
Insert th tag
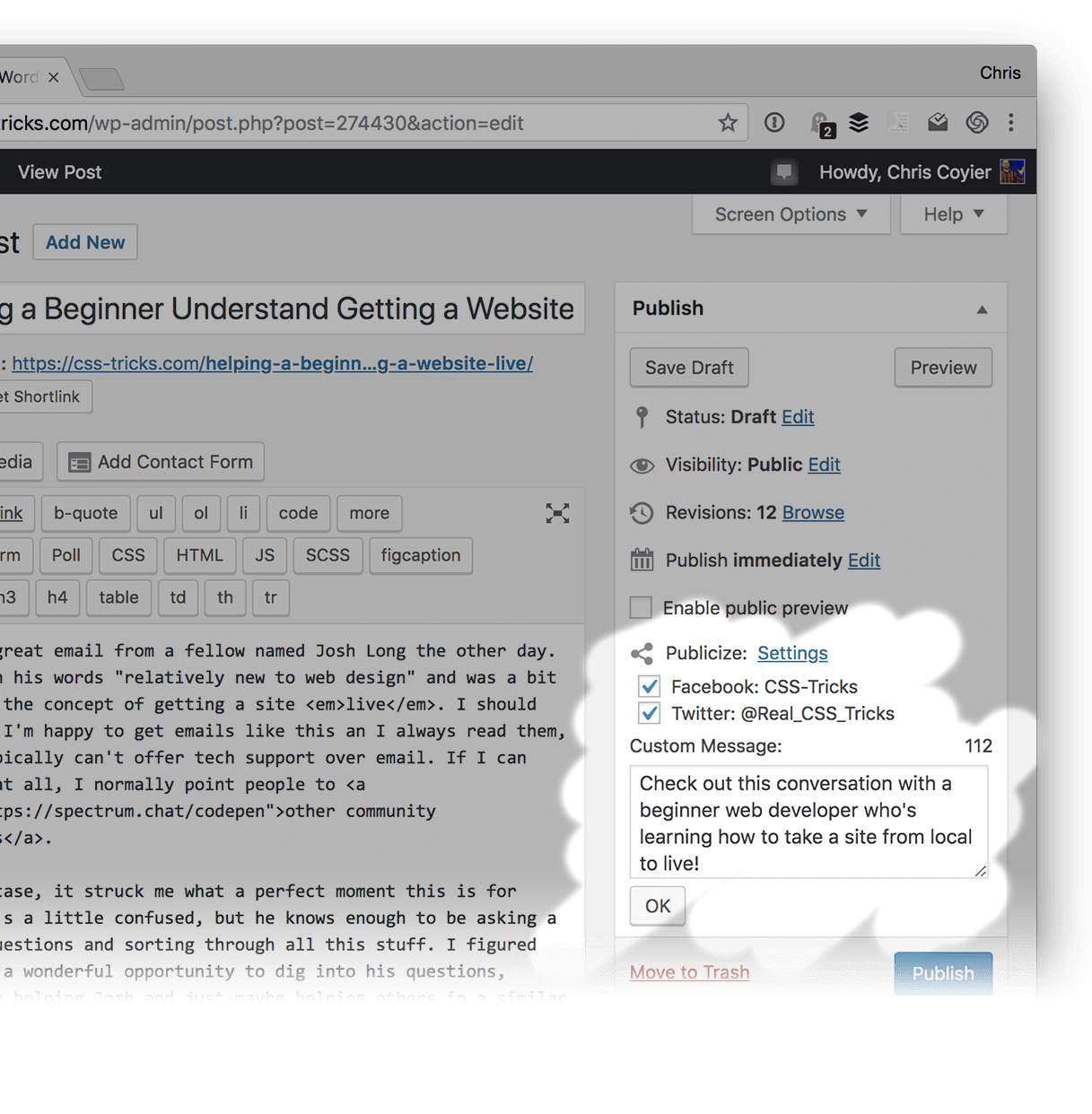point(224,597)
